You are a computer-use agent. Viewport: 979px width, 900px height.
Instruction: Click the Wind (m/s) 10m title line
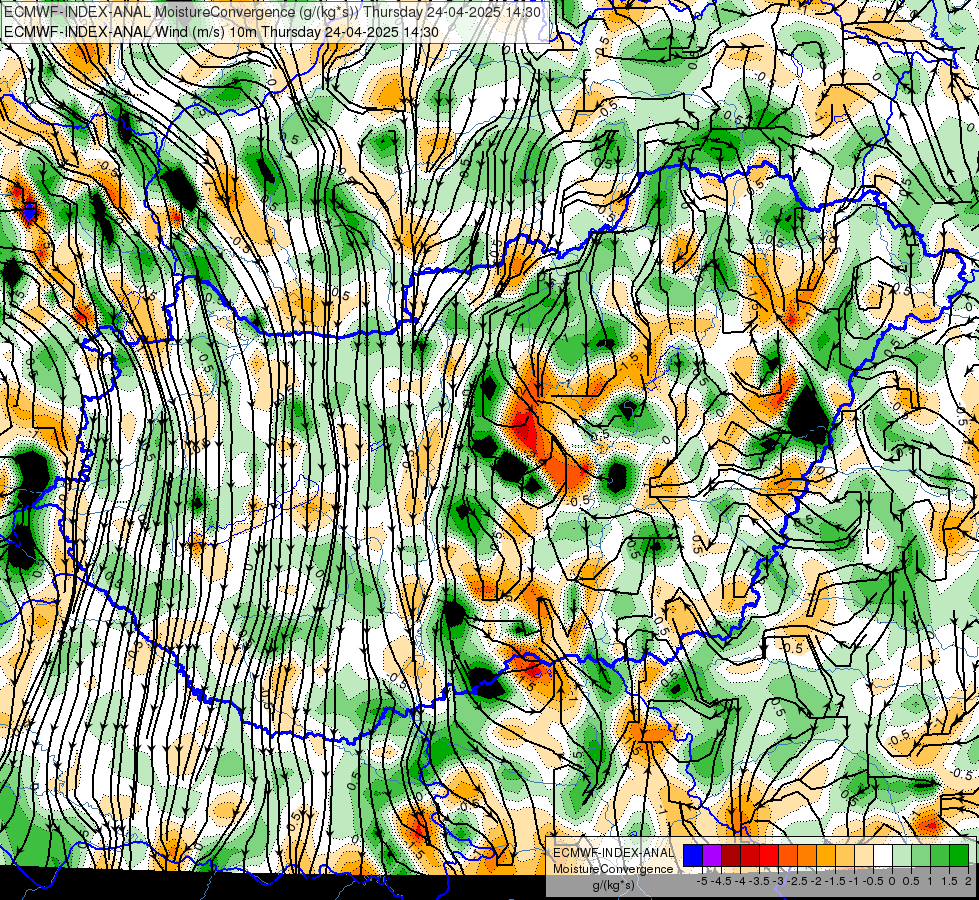221,32
